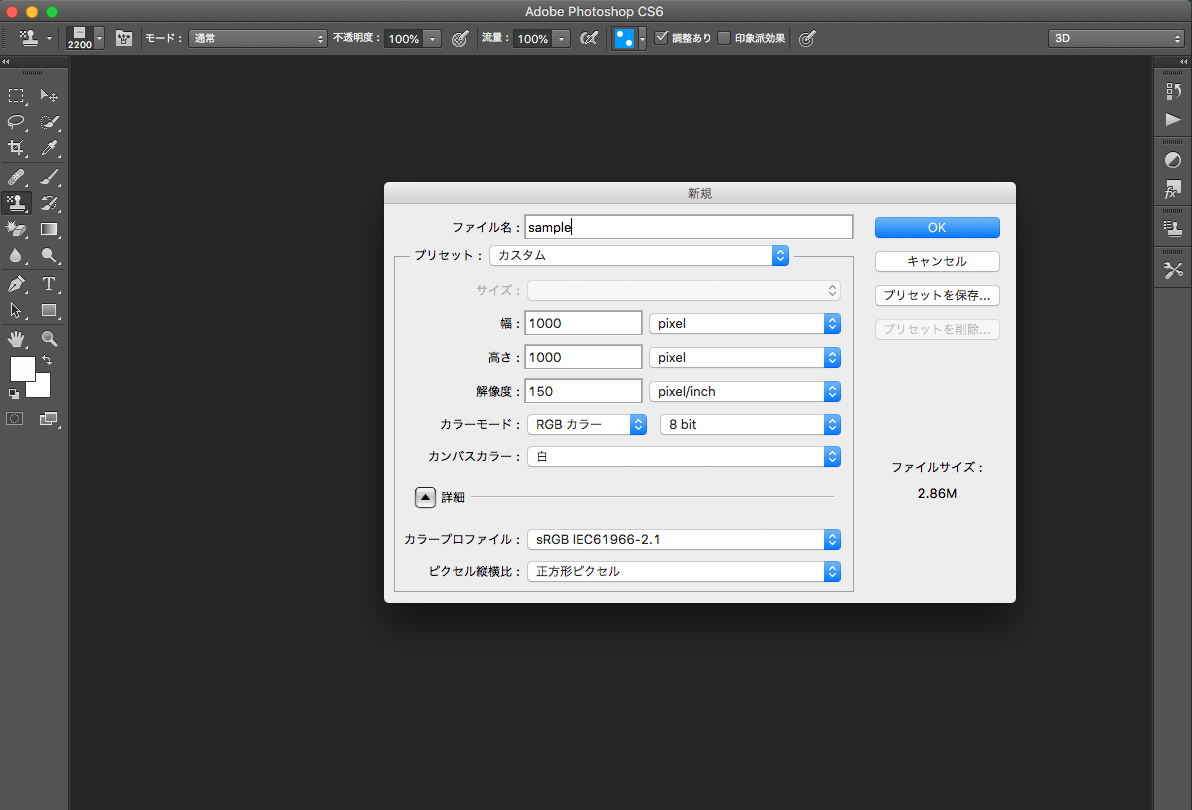Image resolution: width=1192 pixels, height=810 pixels.
Task: Select the Zoom tool
Action: click(49, 339)
